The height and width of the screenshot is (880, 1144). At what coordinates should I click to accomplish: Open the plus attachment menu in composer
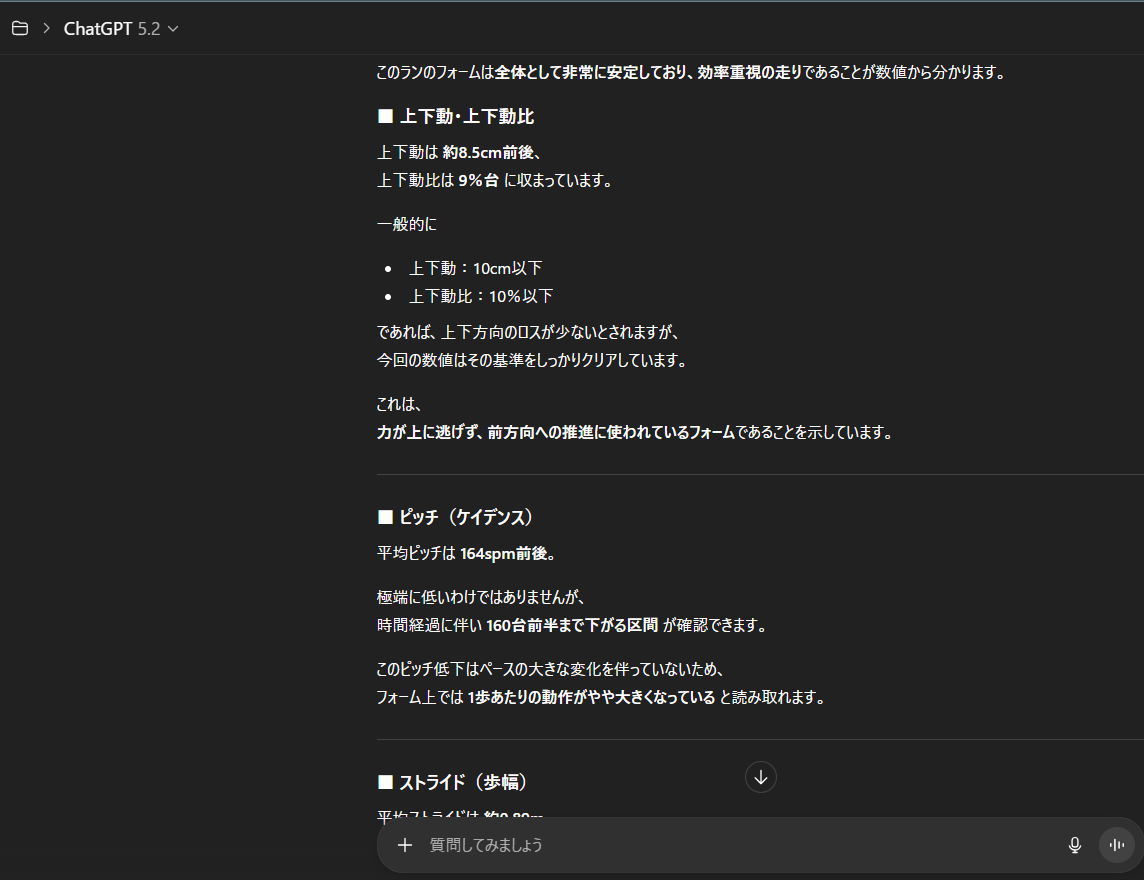coord(404,845)
